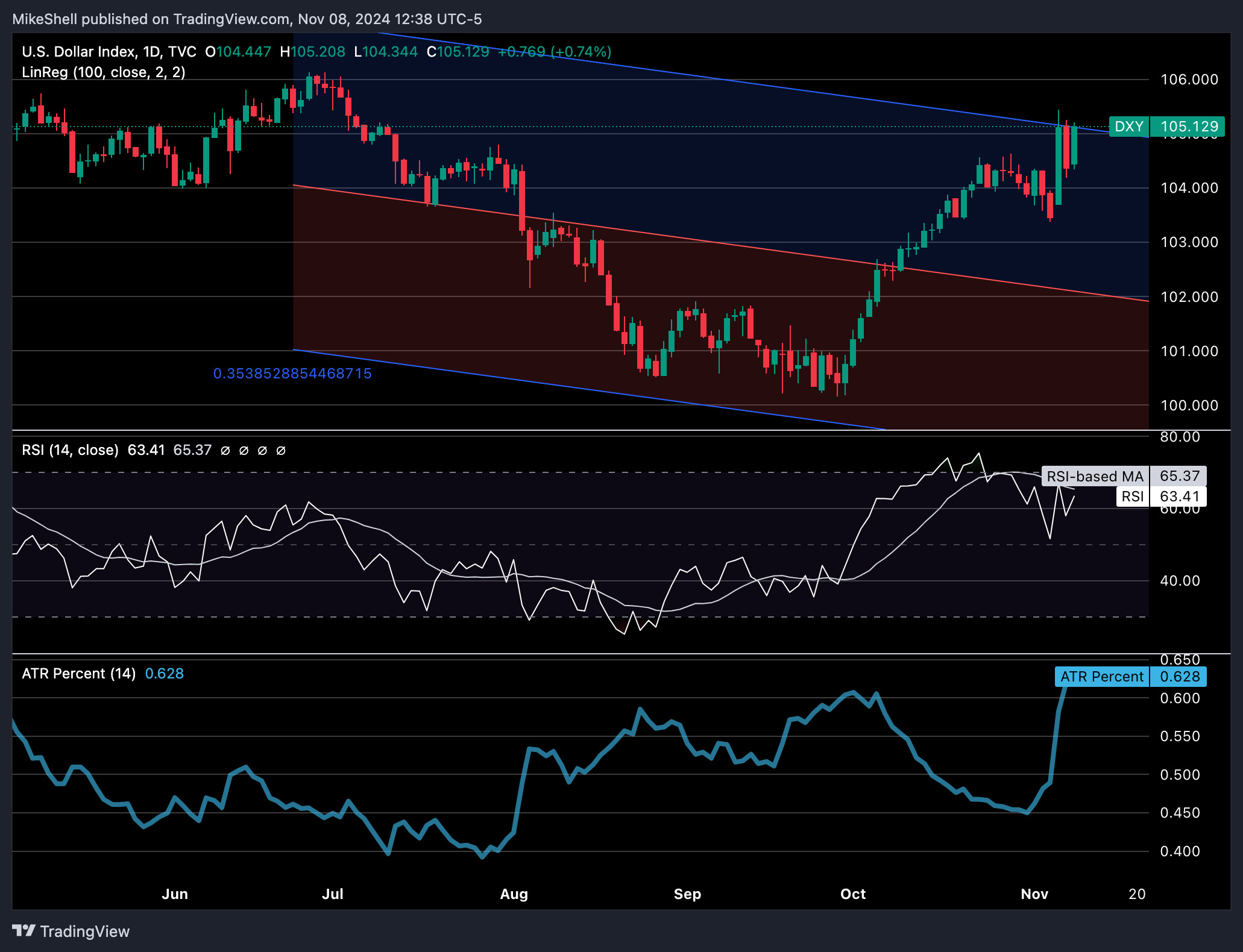Click the RSI-based MA label tag
Screen dimensions: 1243x952
(1095, 476)
